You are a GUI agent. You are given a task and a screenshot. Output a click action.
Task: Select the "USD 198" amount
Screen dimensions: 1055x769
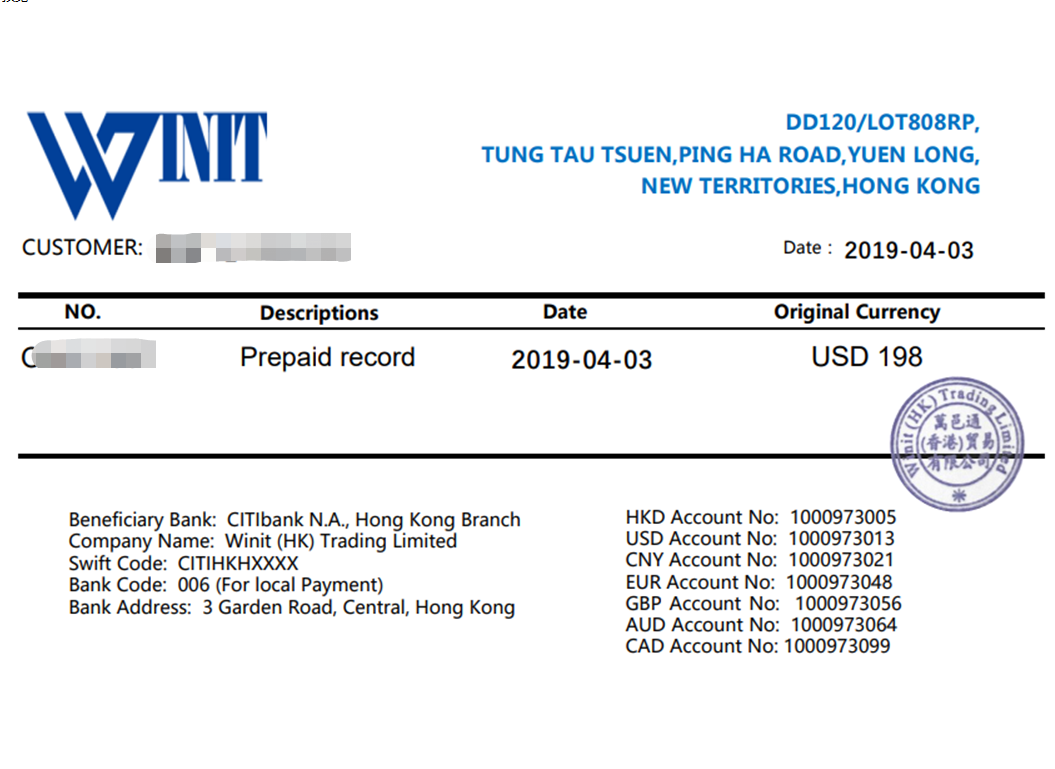[x=867, y=357]
